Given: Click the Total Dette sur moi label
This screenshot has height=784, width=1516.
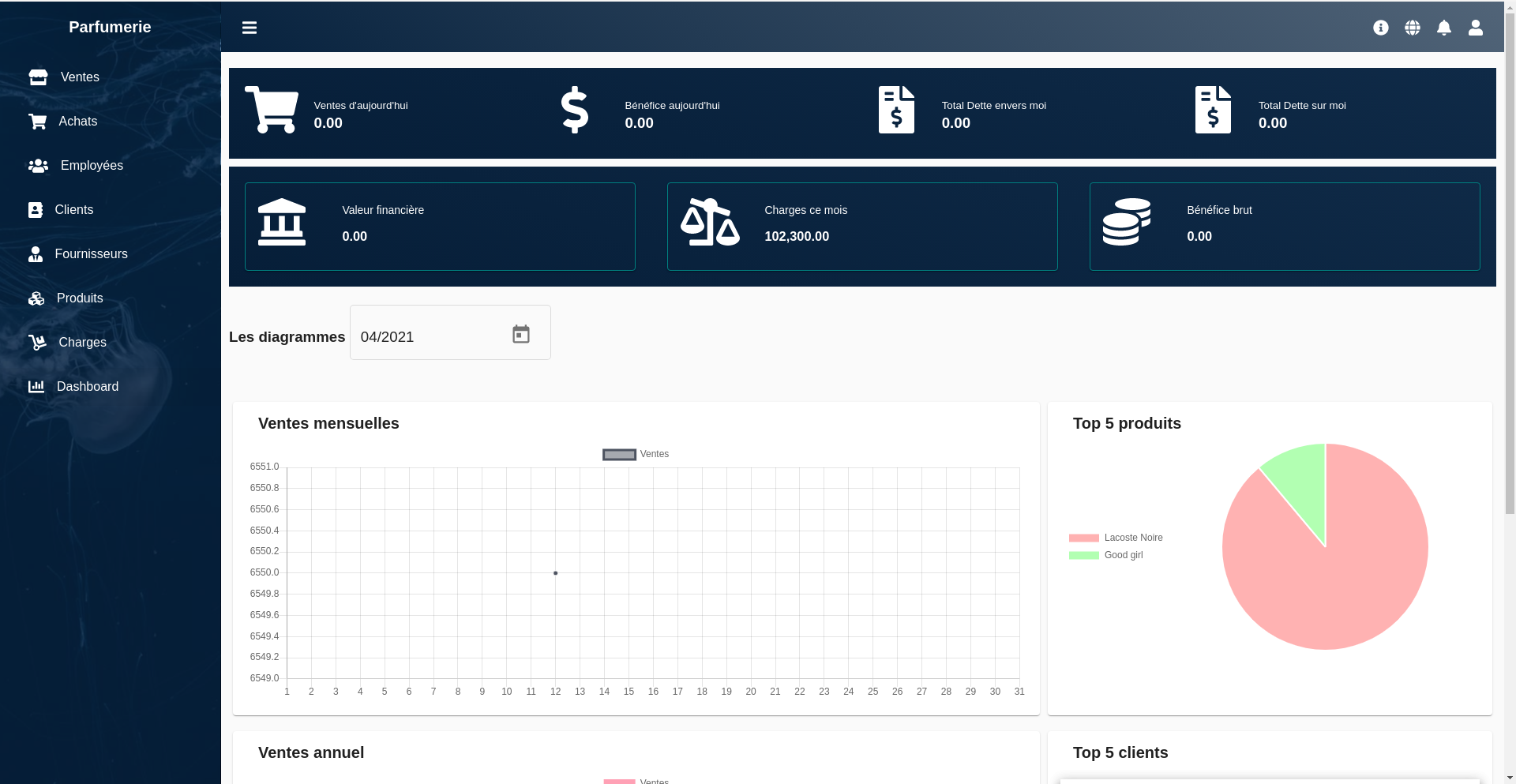Looking at the screenshot, I should (1302, 106).
